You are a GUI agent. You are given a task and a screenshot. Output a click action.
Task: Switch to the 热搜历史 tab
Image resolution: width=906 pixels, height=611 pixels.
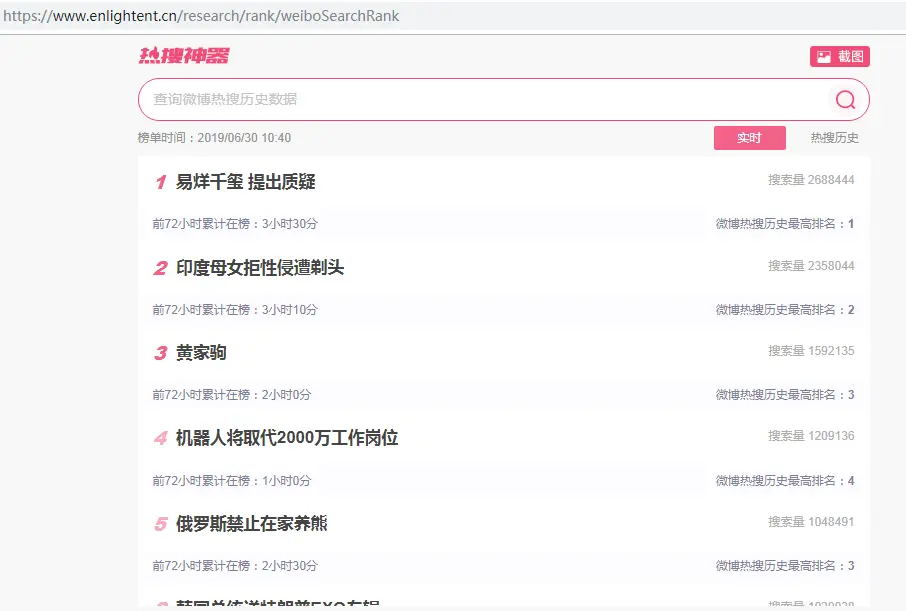pyautogui.click(x=834, y=138)
